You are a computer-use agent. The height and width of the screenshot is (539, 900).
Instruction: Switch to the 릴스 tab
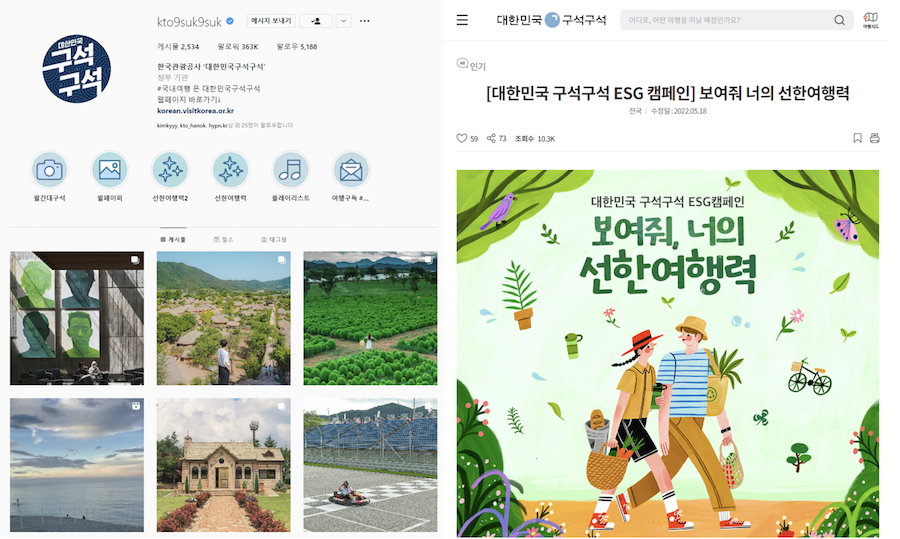click(x=224, y=239)
